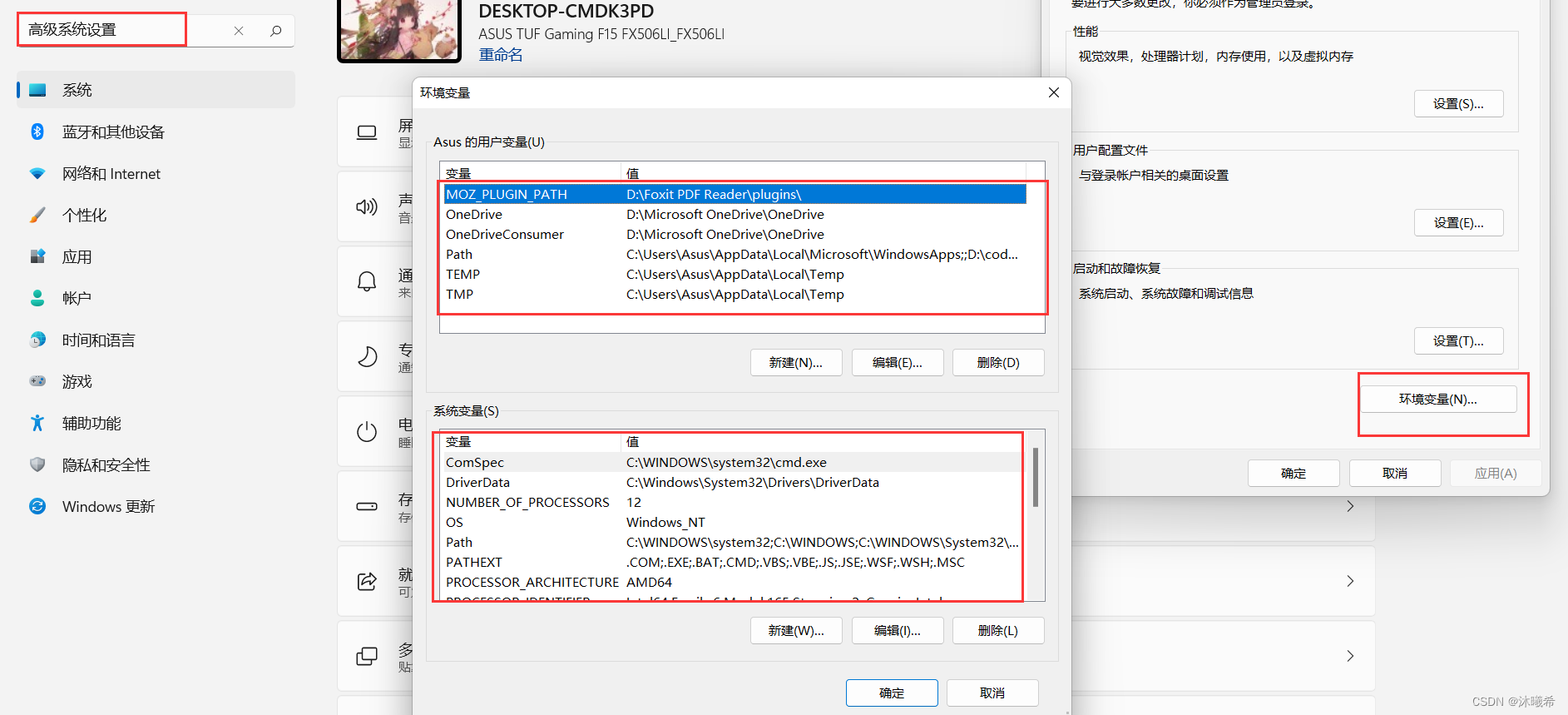Click the 重命名 link
The height and width of the screenshot is (715, 1568).
click(501, 55)
